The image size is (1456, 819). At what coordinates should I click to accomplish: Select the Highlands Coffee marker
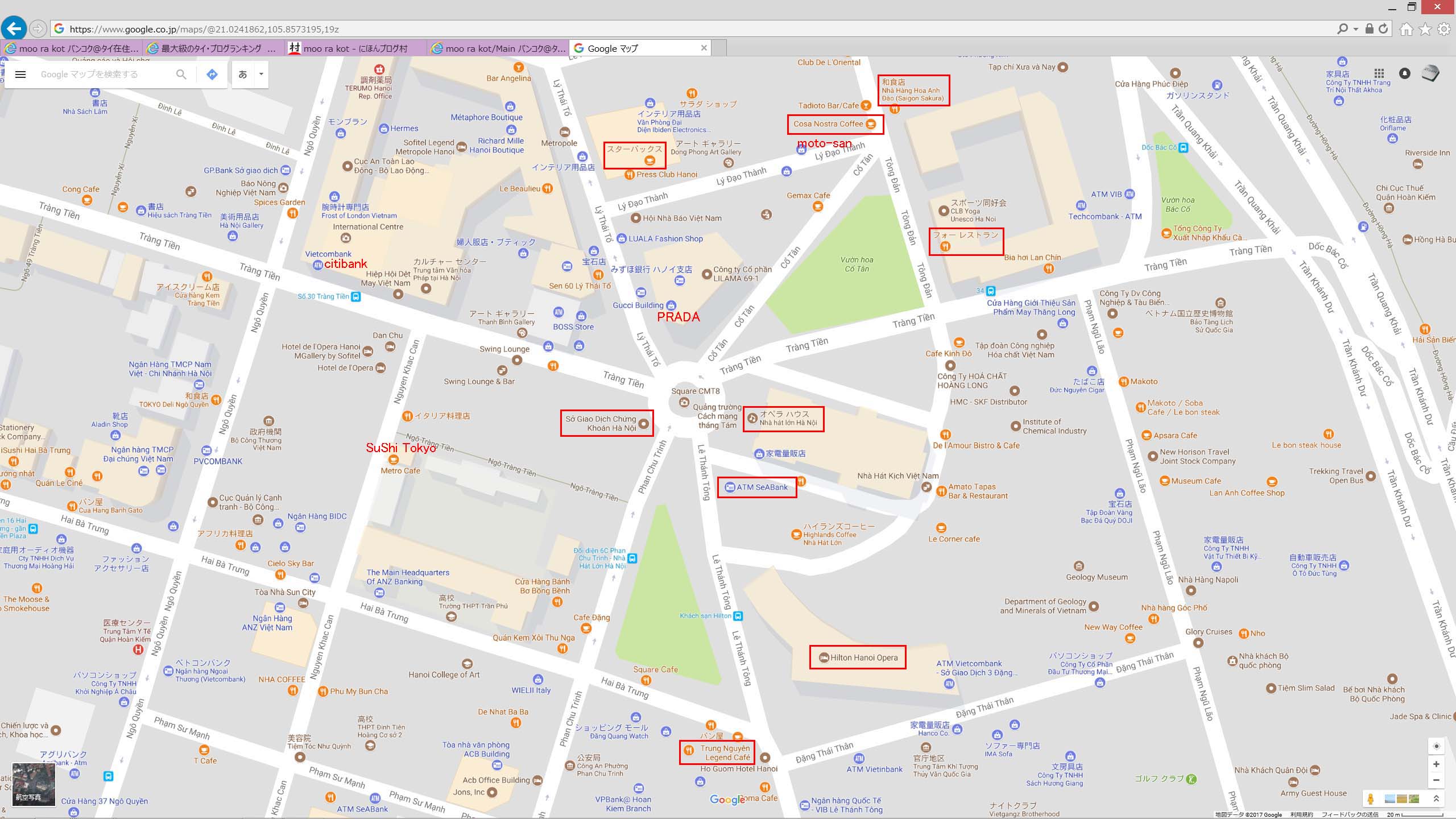click(x=796, y=535)
